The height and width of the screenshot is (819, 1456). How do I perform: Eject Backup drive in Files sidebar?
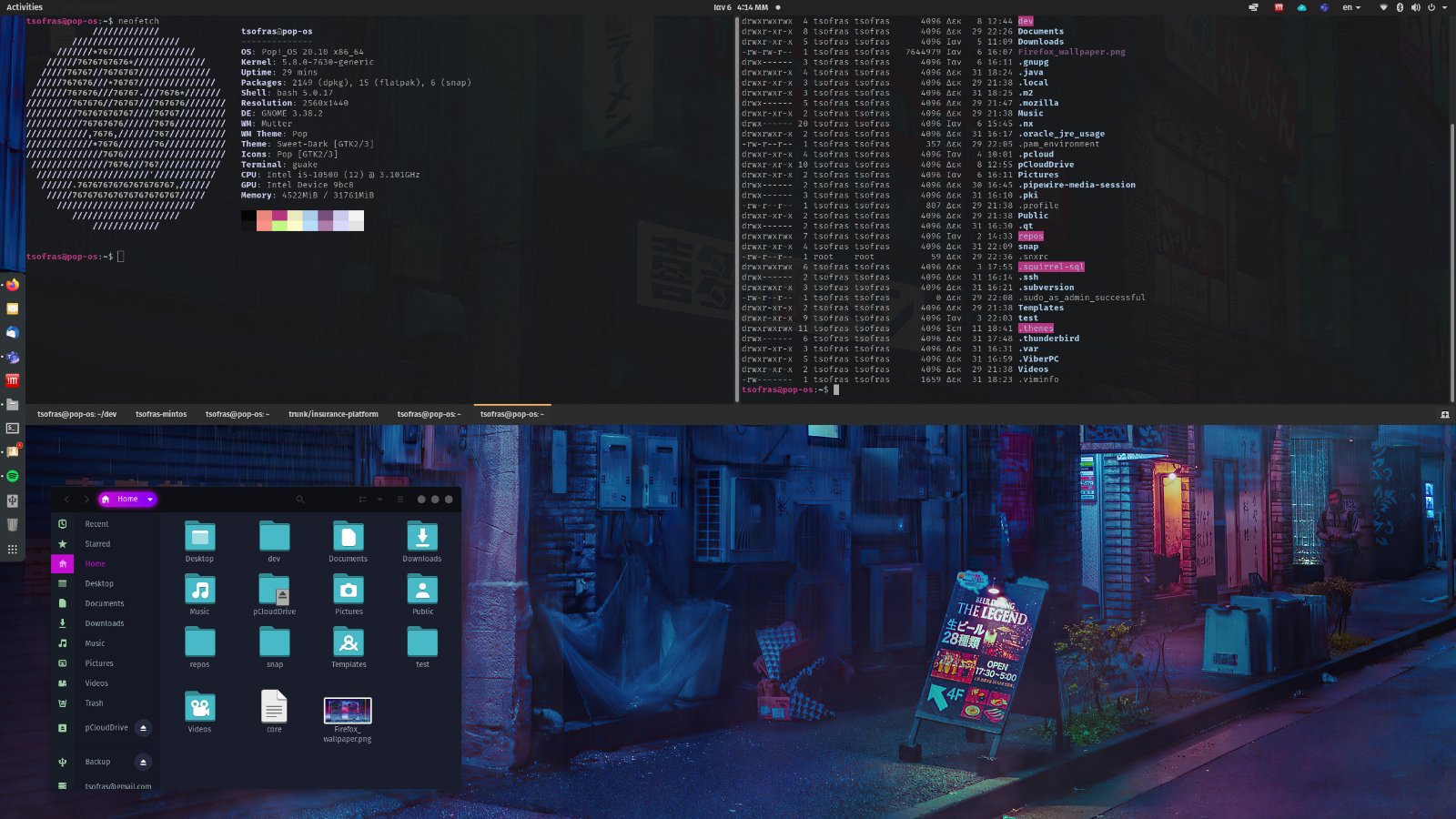[x=143, y=763]
